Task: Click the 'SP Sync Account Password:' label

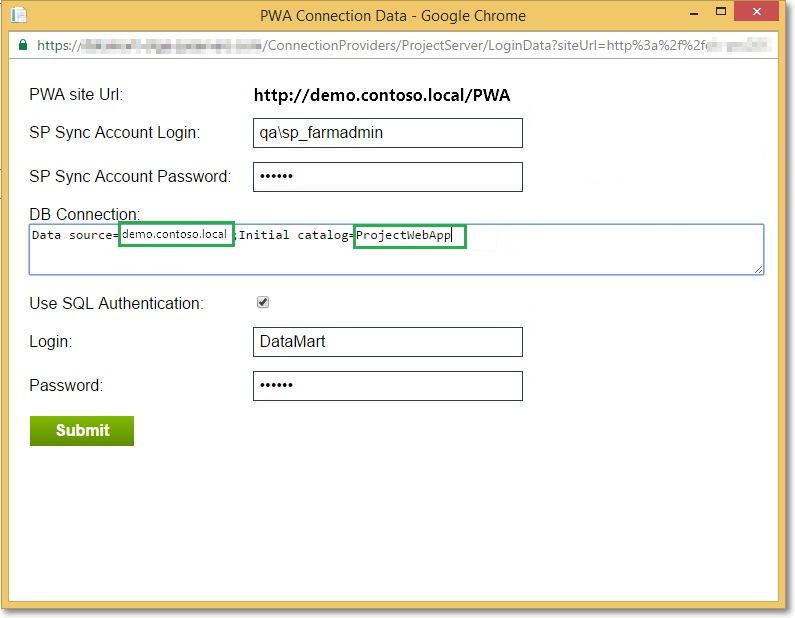Action: click(130, 176)
